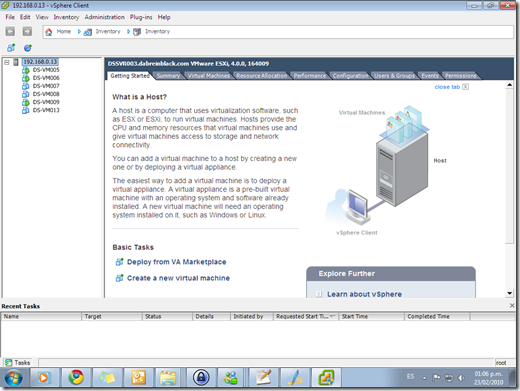520x391 pixels.
Task: Click the Name column header in Recent Tasks
Action: (41, 317)
